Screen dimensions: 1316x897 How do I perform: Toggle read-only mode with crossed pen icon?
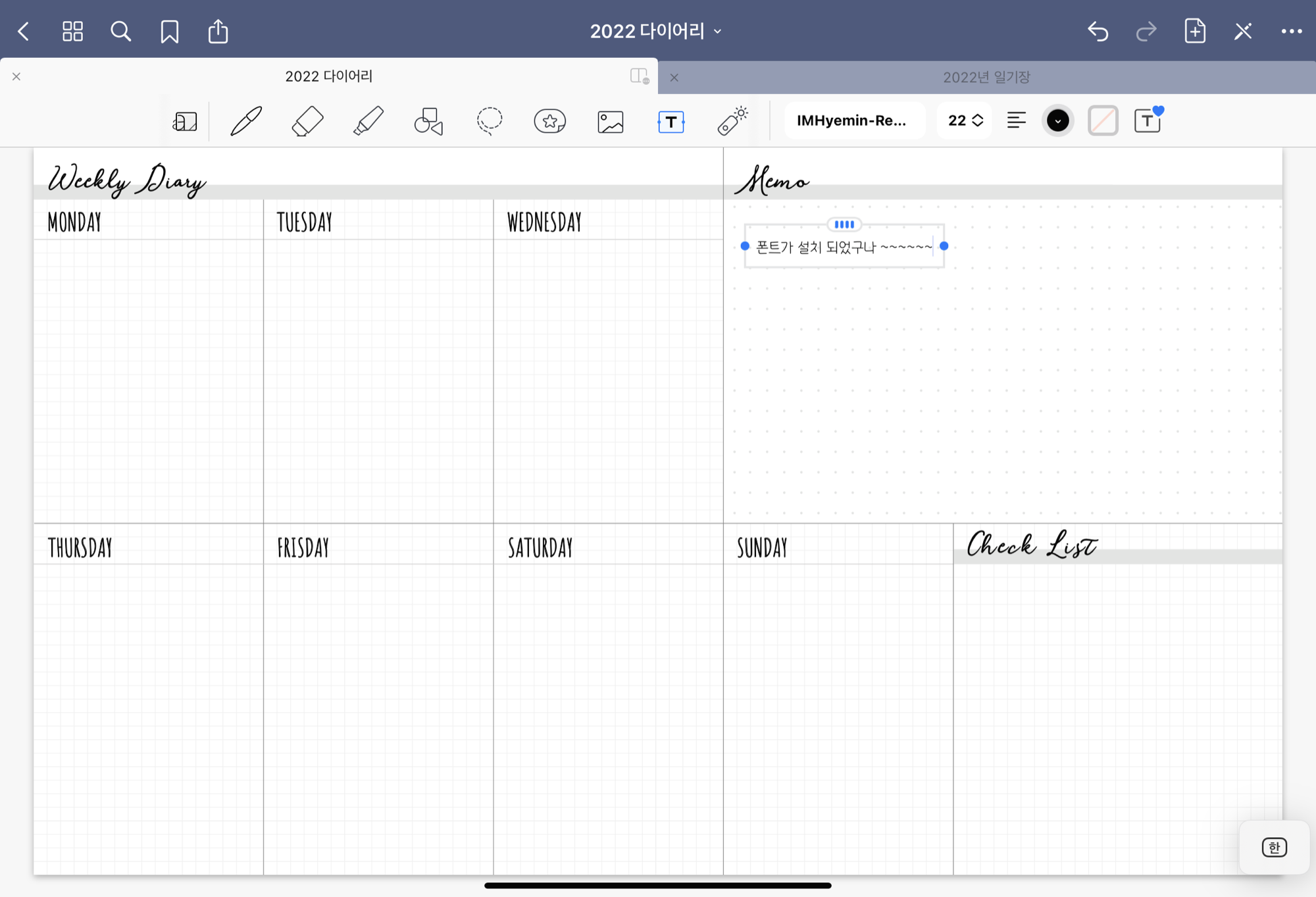coord(1243,31)
